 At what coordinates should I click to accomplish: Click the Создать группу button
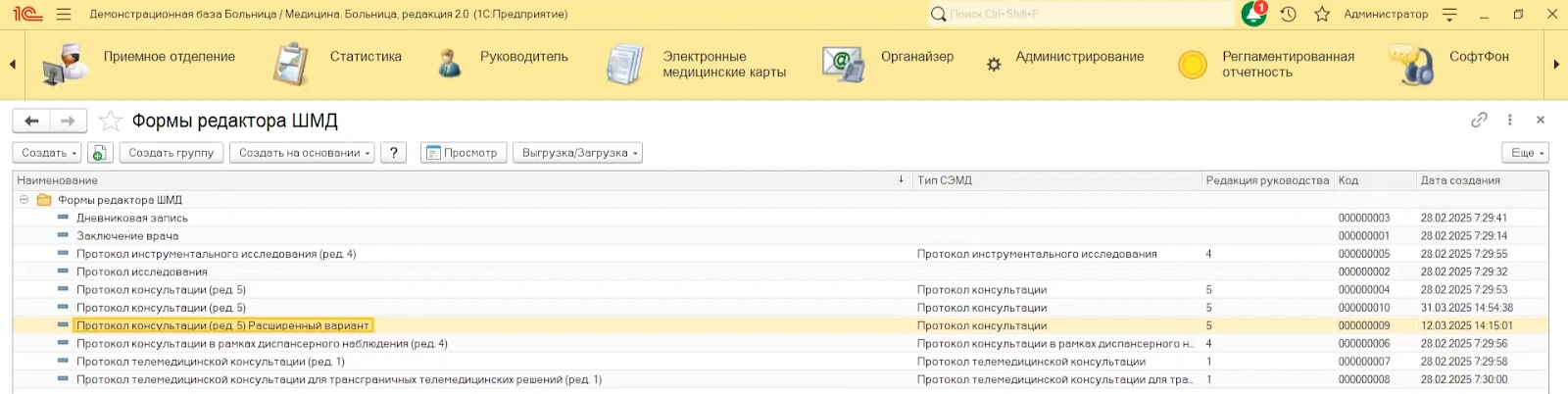tap(171, 153)
